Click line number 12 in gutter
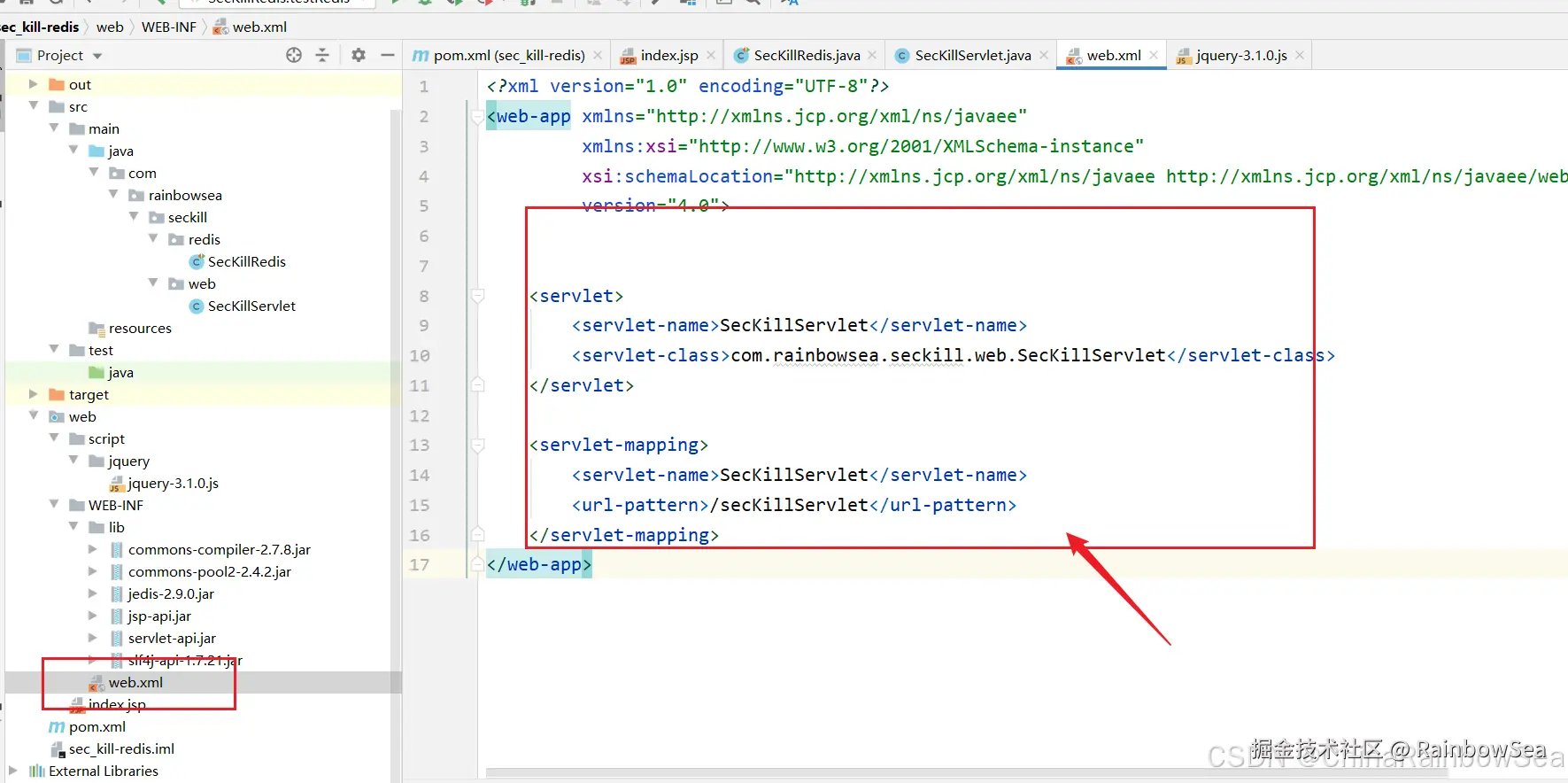This screenshot has width=1568, height=783. [x=420, y=415]
